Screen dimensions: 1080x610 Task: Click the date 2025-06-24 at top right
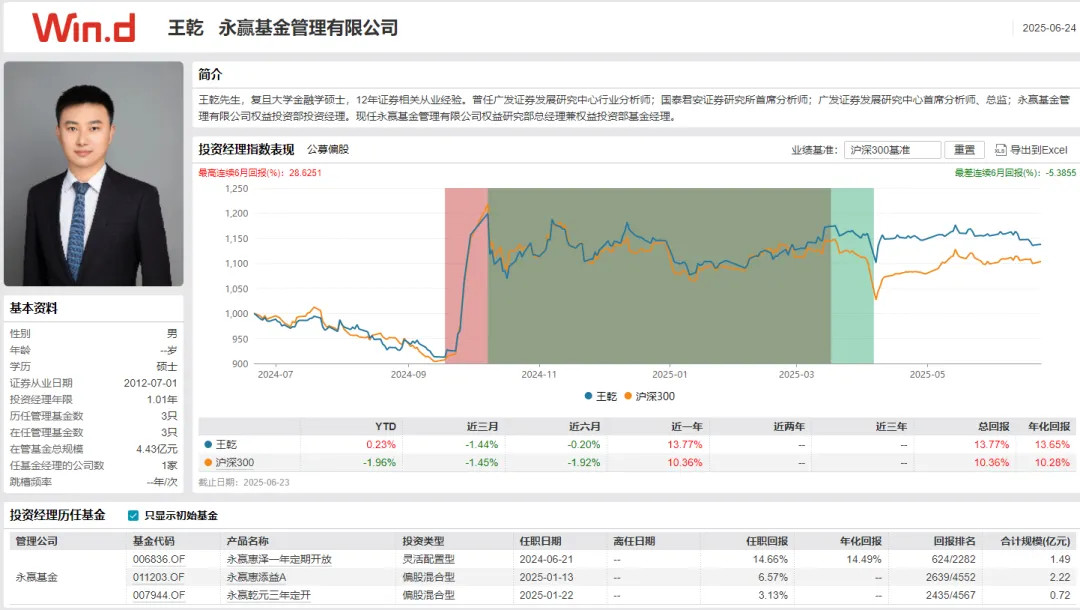point(1049,28)
